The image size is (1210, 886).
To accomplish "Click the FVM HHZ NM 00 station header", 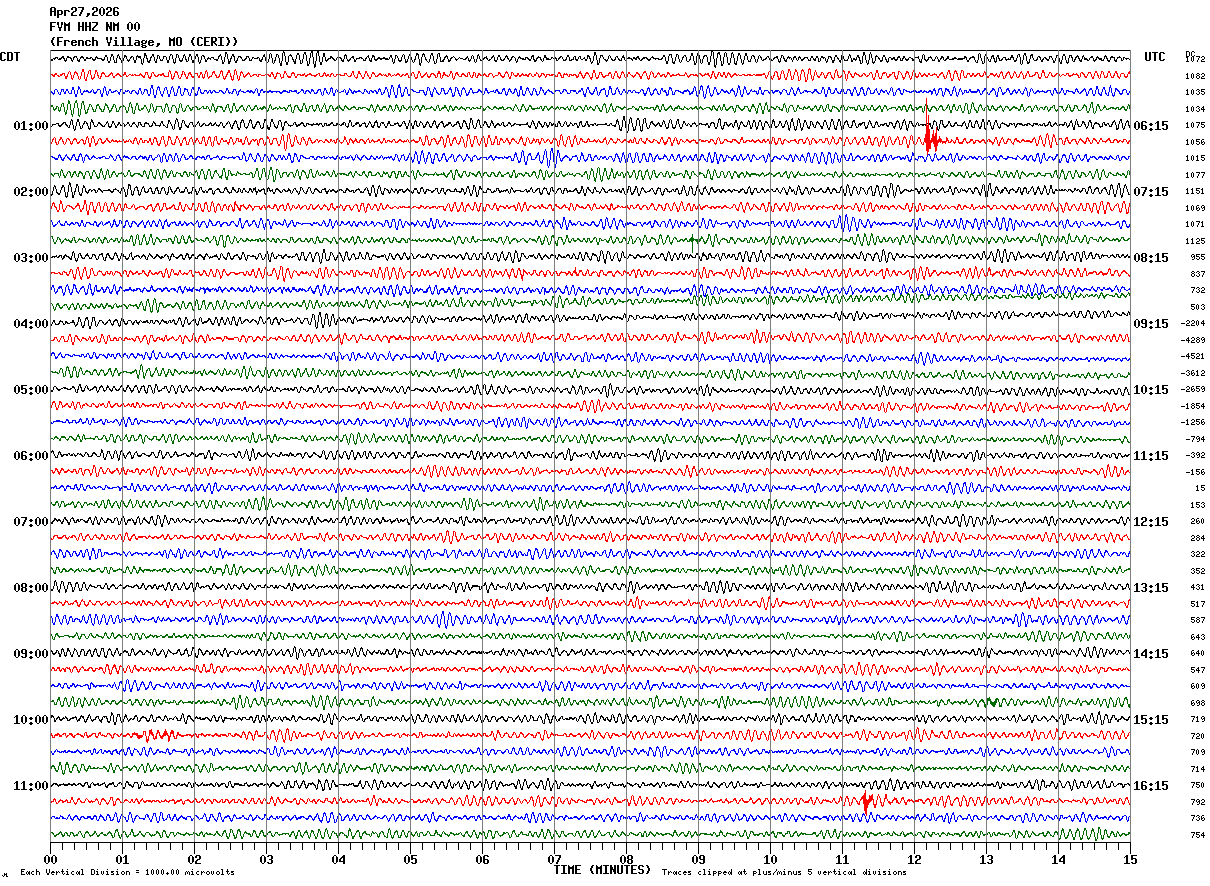I will coord(95,27).
